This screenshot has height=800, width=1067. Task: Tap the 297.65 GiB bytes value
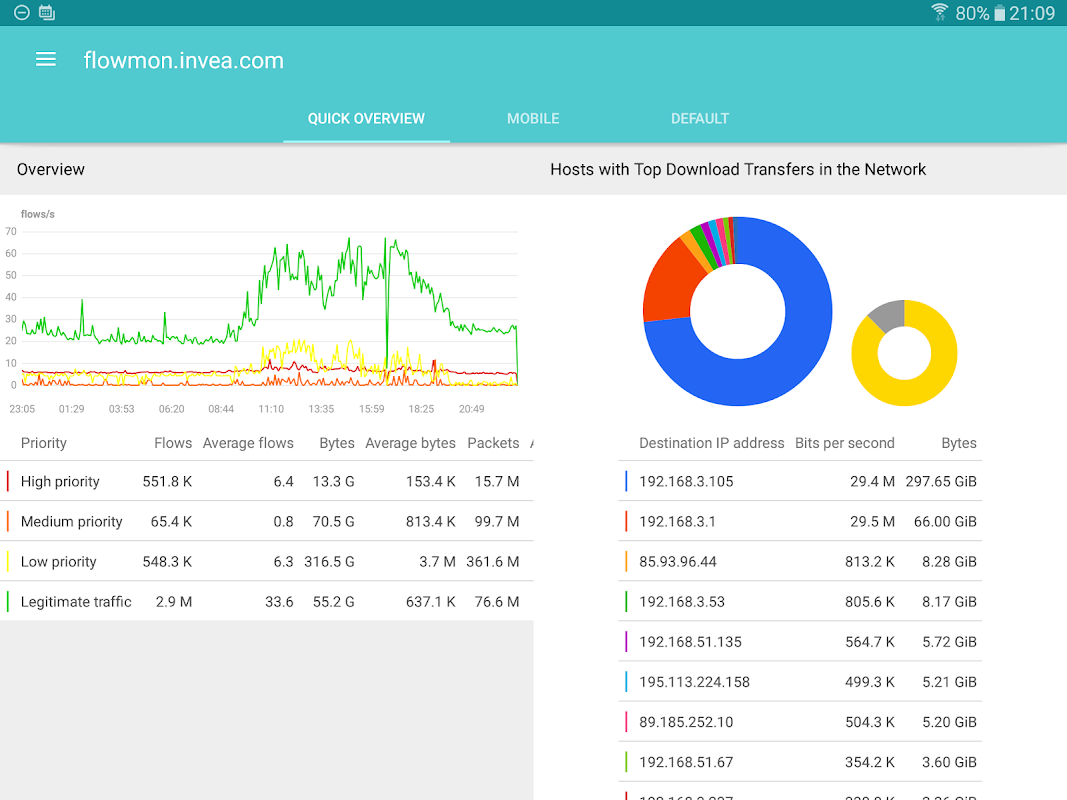tap(941, 482)
